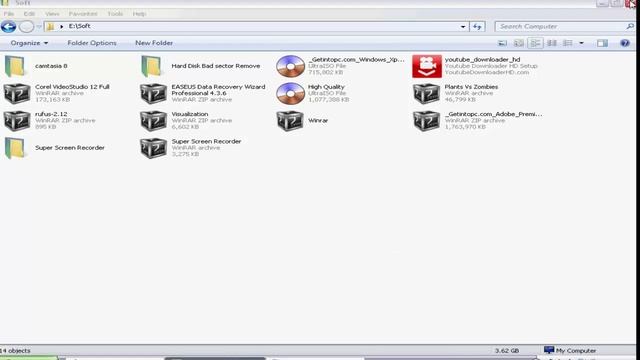Select the camtasia 8 folder icon
The width and height of the screenshot is (640, 360).
click(15, 66)
